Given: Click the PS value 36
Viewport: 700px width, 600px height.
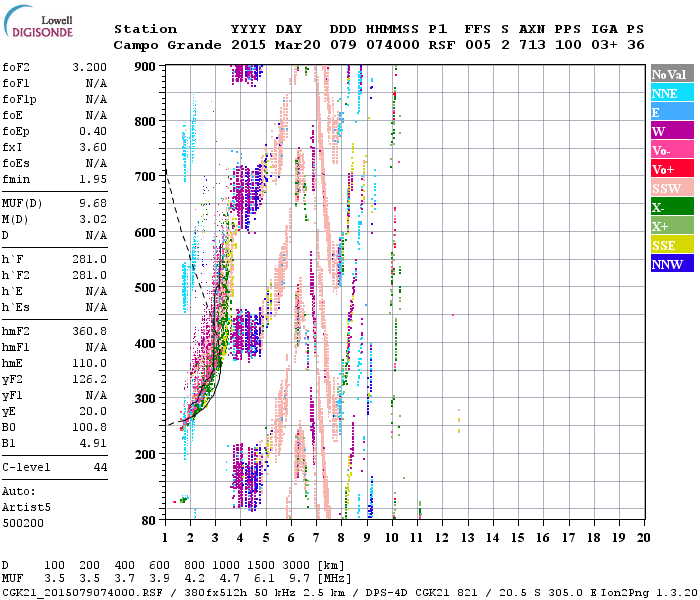Looking at the screenshot, I should coord(636,45).
